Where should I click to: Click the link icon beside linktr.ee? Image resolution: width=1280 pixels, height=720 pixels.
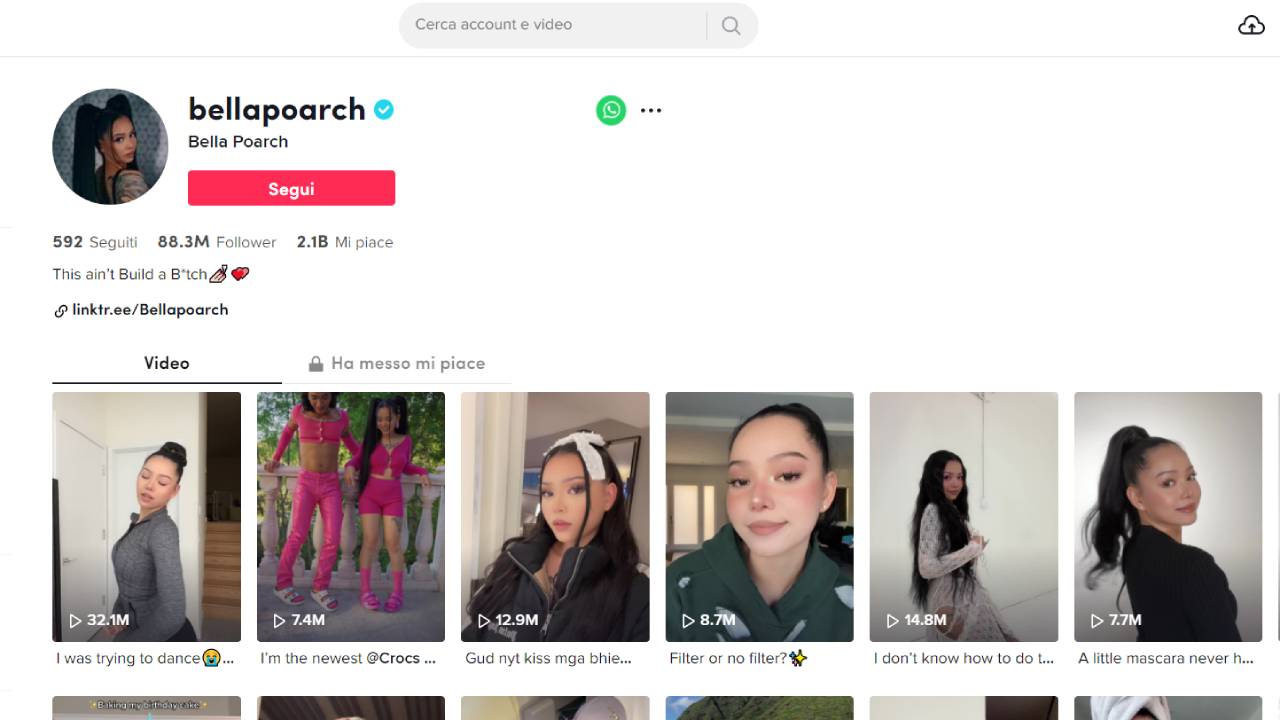[x=61, y=311]
